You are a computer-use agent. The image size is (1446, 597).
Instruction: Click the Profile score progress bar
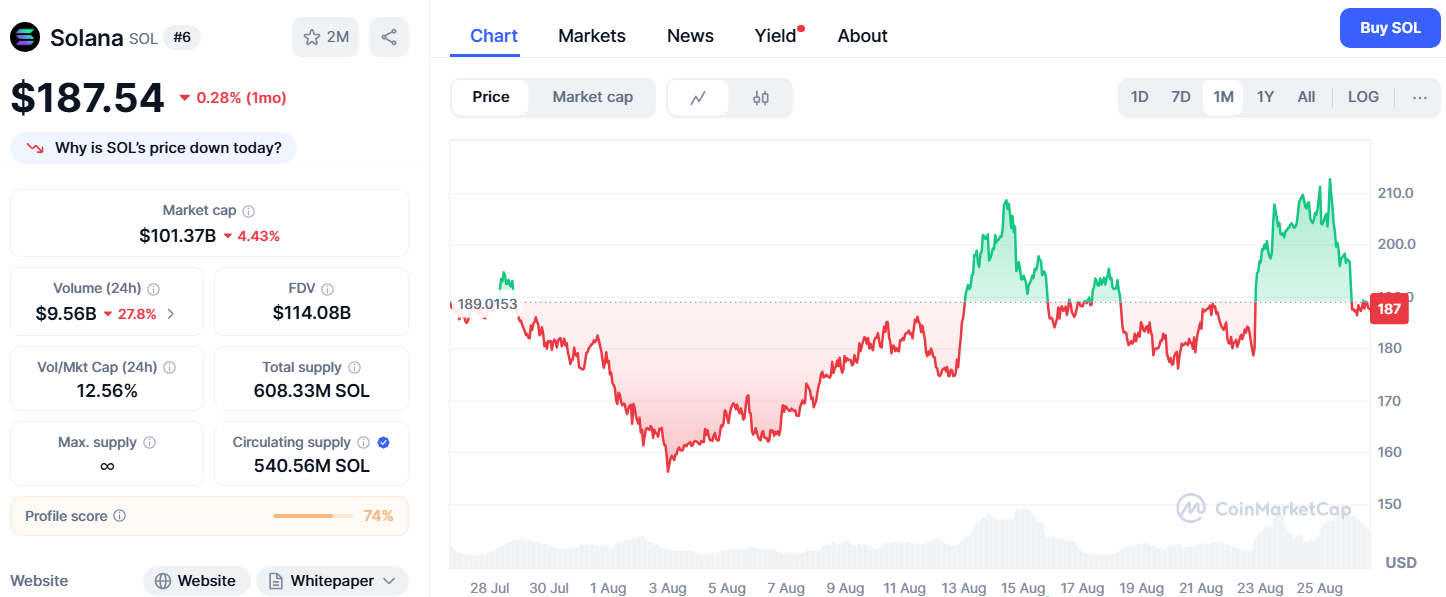click(311, 515)
